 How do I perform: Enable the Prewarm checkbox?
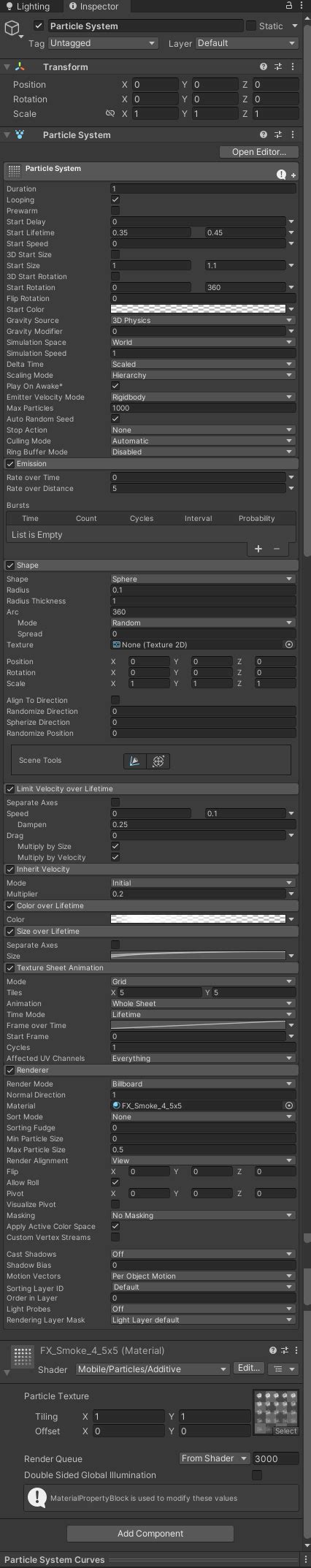(x=115, y=210)
